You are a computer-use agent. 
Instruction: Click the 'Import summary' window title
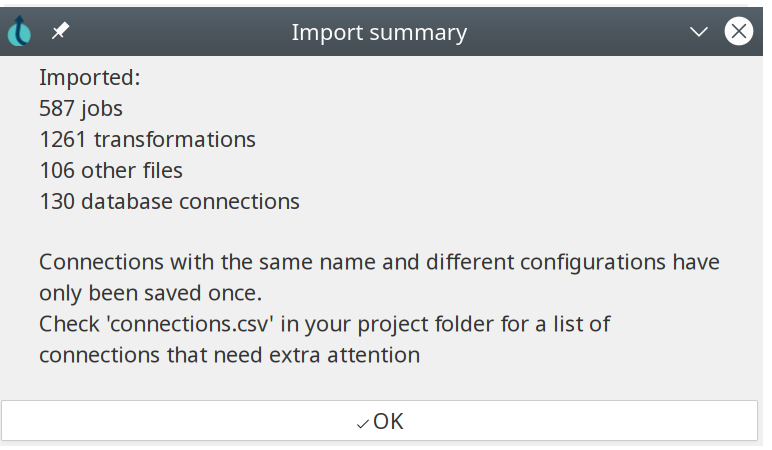point(379,32)
